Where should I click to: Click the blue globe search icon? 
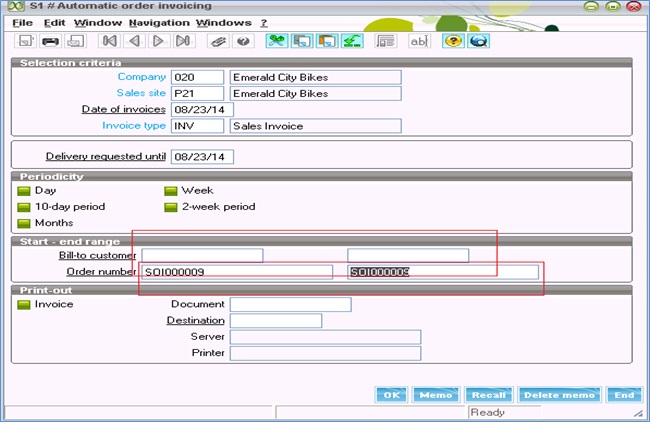[478, 41]
